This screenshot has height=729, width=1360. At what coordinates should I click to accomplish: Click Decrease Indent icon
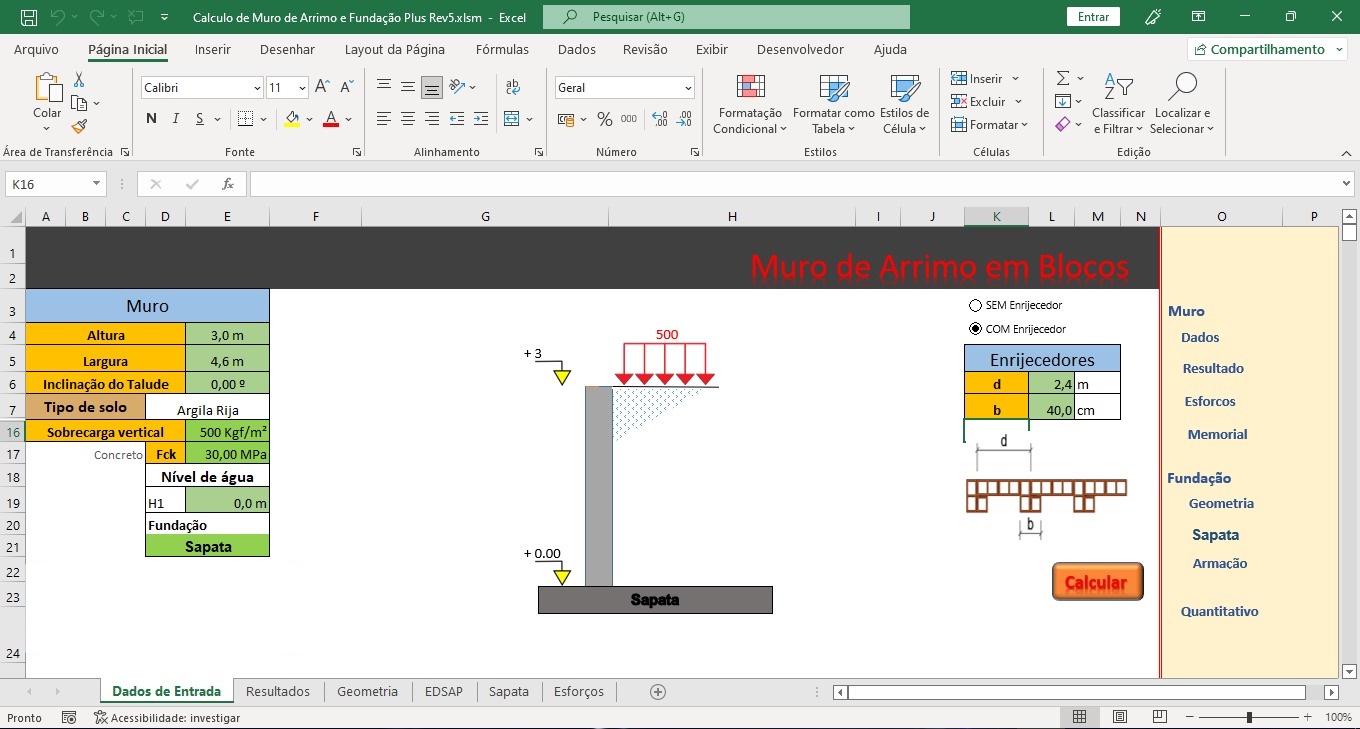click(457, 119)
